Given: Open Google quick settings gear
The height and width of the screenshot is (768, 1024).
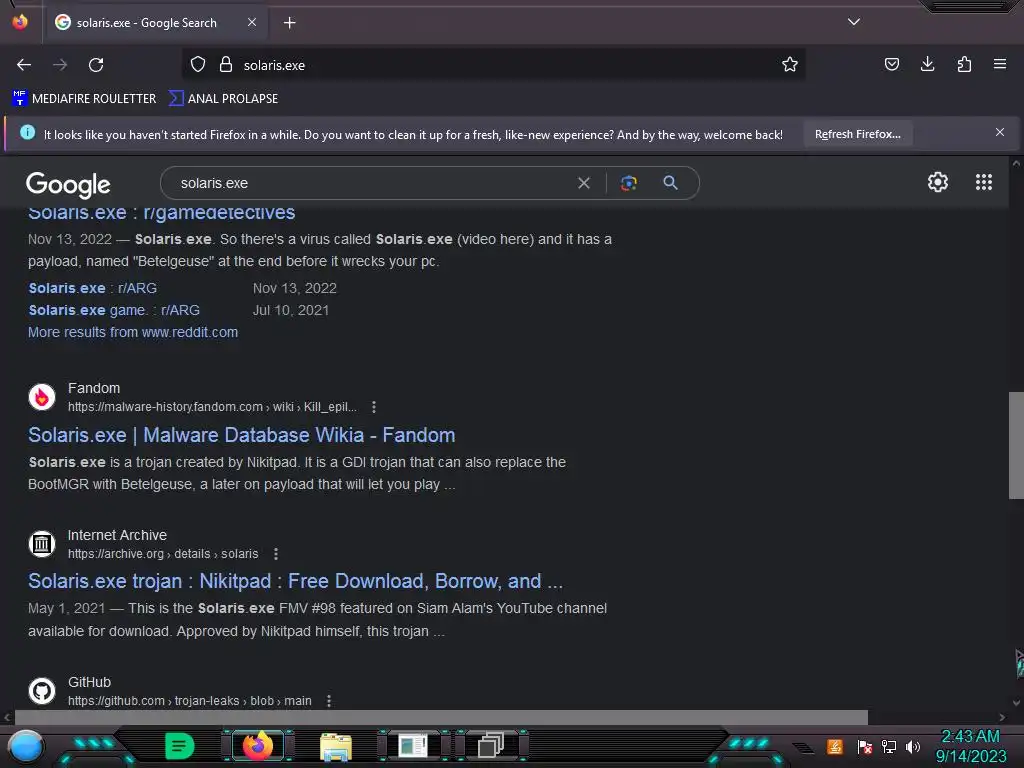Looking at the screenshot, I should click(x=938, y=182).
